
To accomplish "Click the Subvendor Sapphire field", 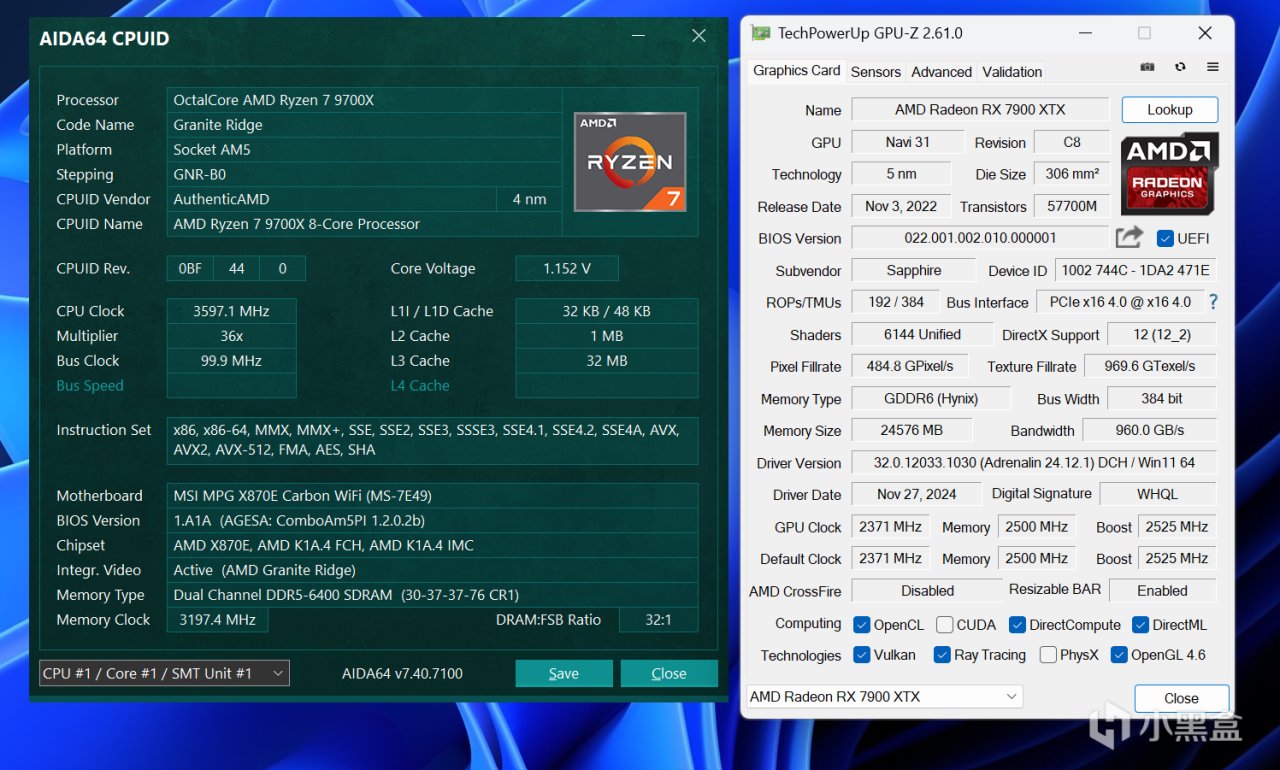I will (914, 270).
